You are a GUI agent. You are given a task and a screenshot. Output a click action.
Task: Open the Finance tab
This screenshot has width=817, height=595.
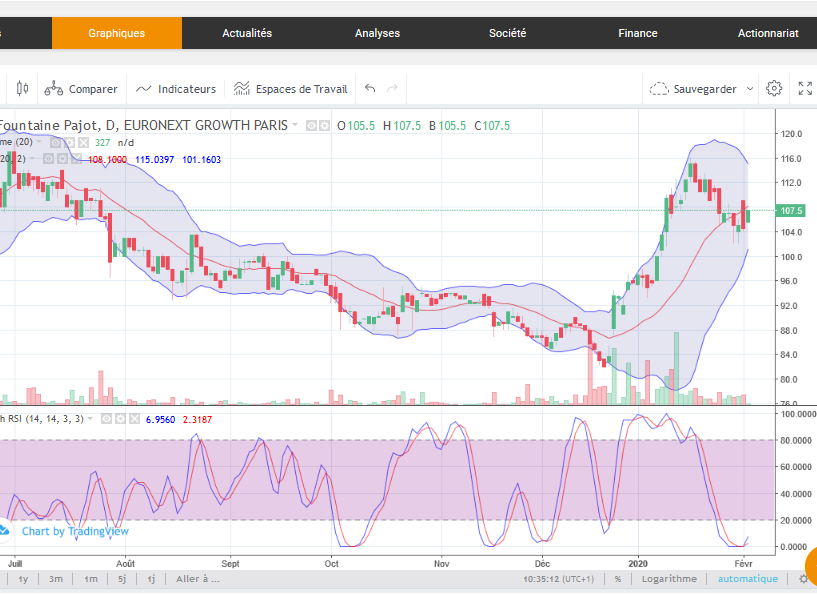638,33
